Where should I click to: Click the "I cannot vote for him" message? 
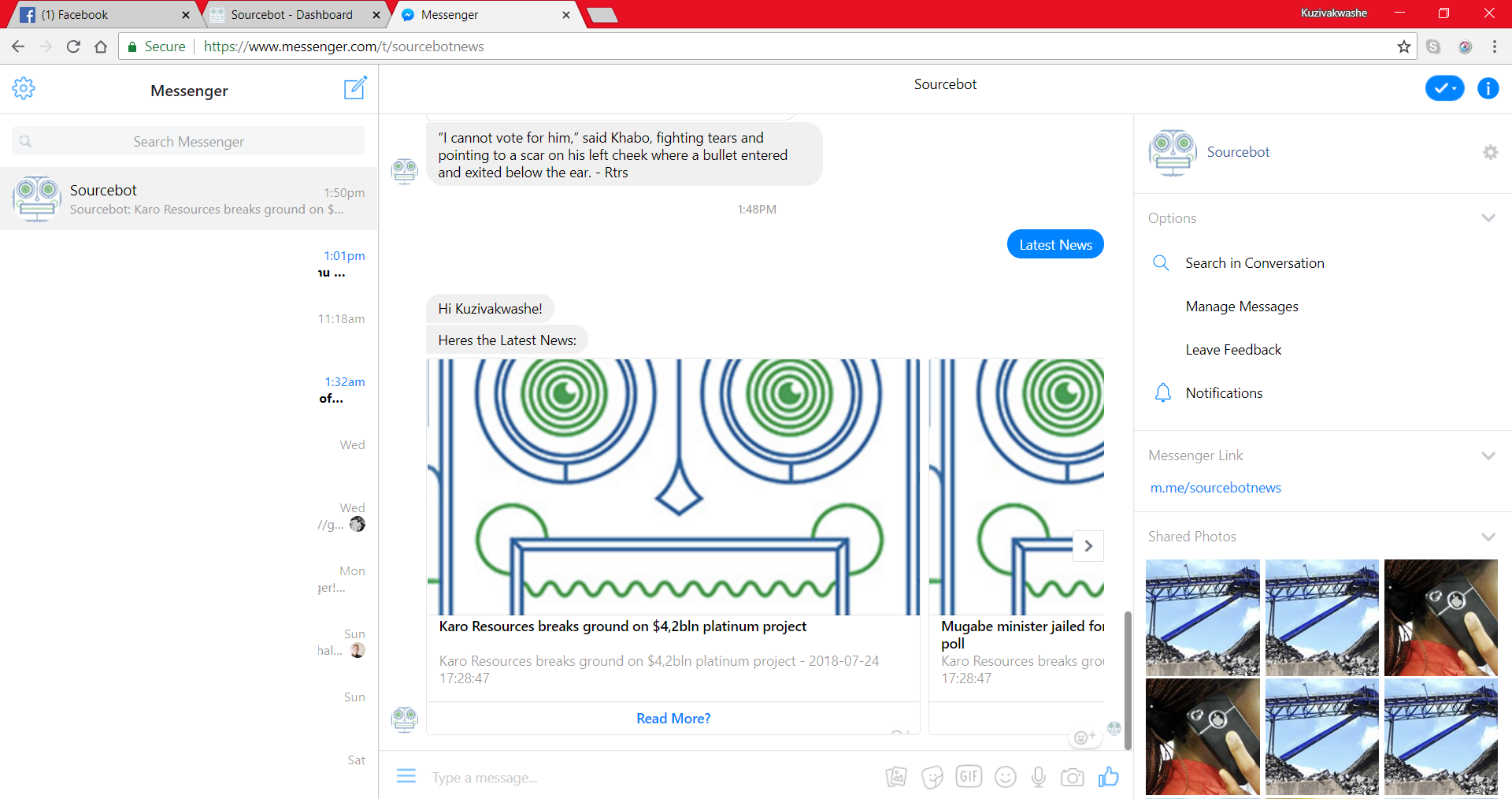624,154
